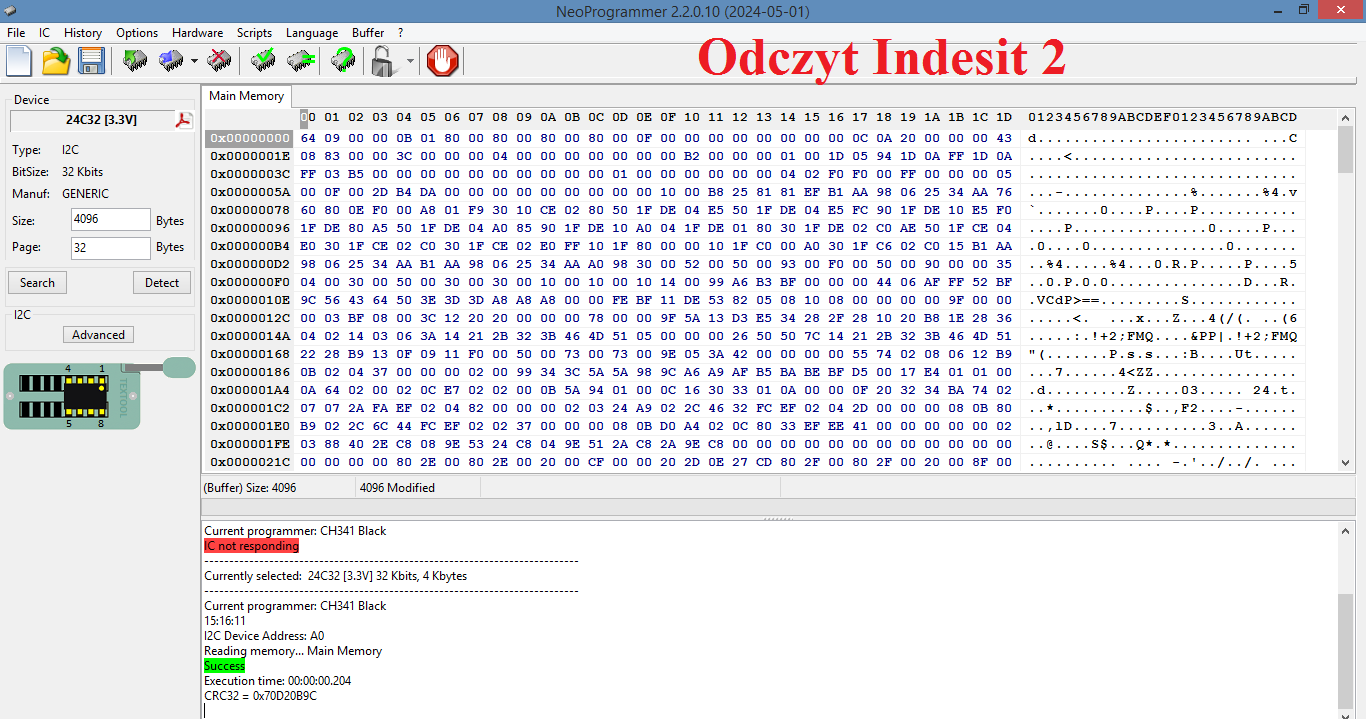
Task: Click the 'I2C Device Address: A0' log line
Action: tap(264, 636)
